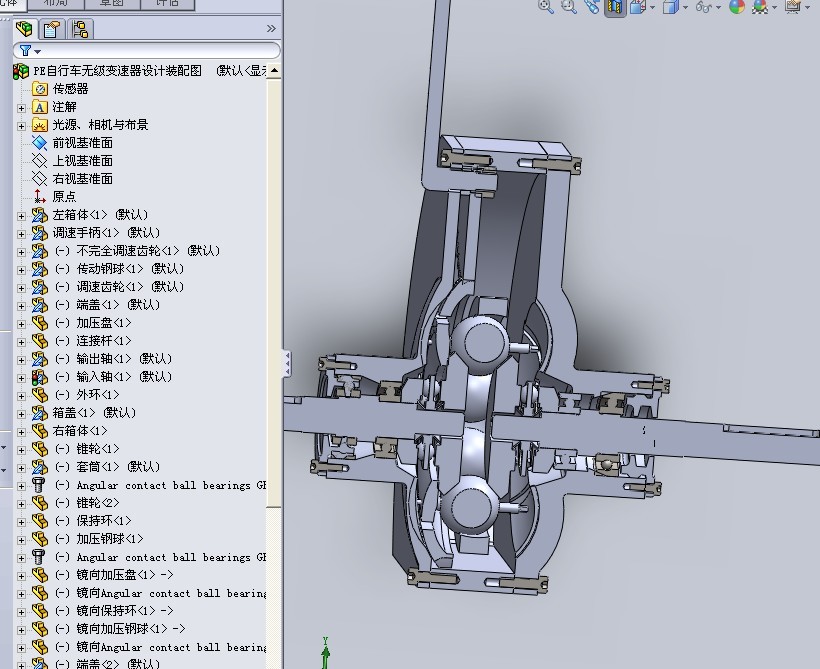The width and height of the screenshot is (820, 669).
Task: Click the 原点 origin icon
Action: coord(40,197)
